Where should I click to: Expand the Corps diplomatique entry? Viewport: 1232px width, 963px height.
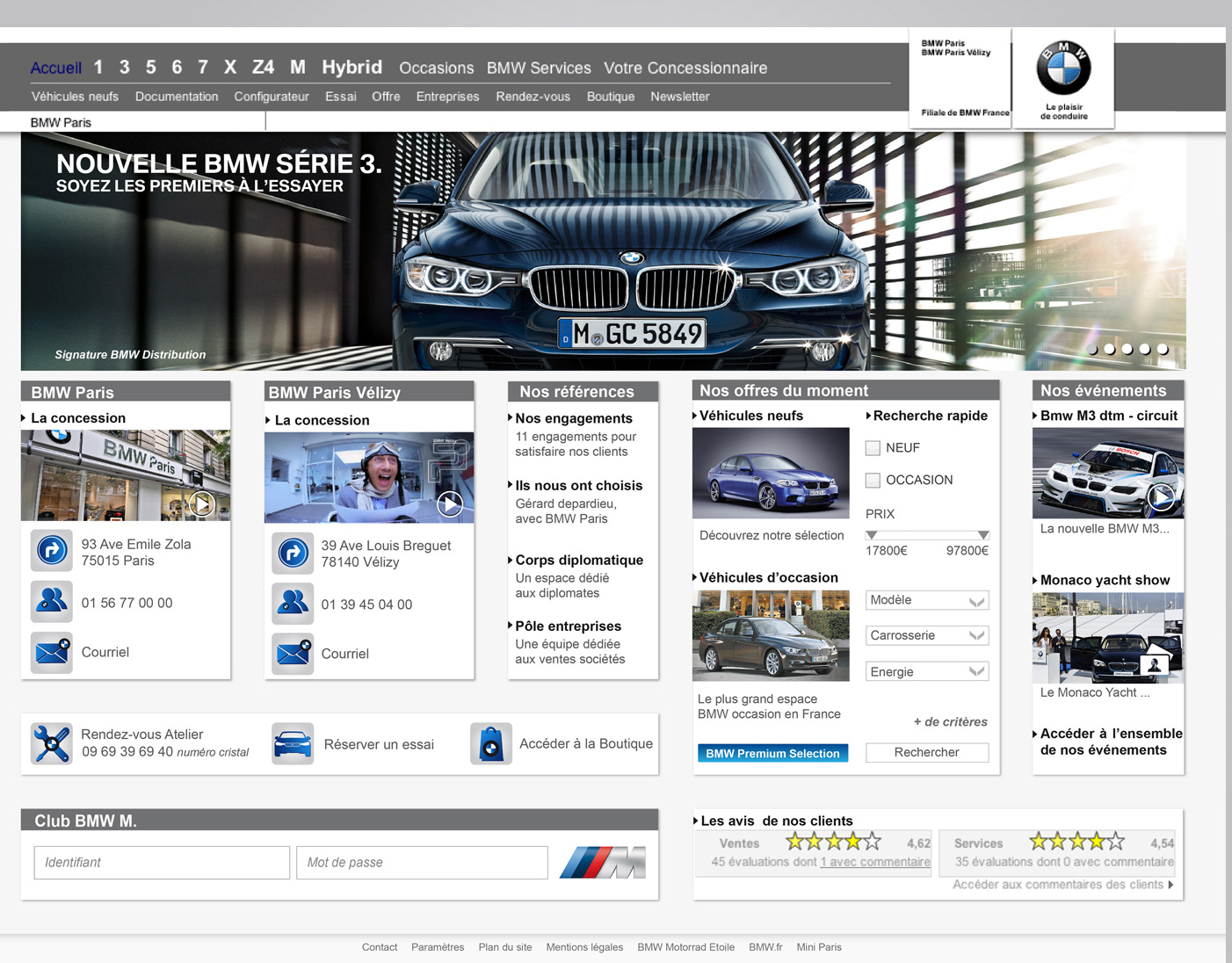[x=576, y=560]
